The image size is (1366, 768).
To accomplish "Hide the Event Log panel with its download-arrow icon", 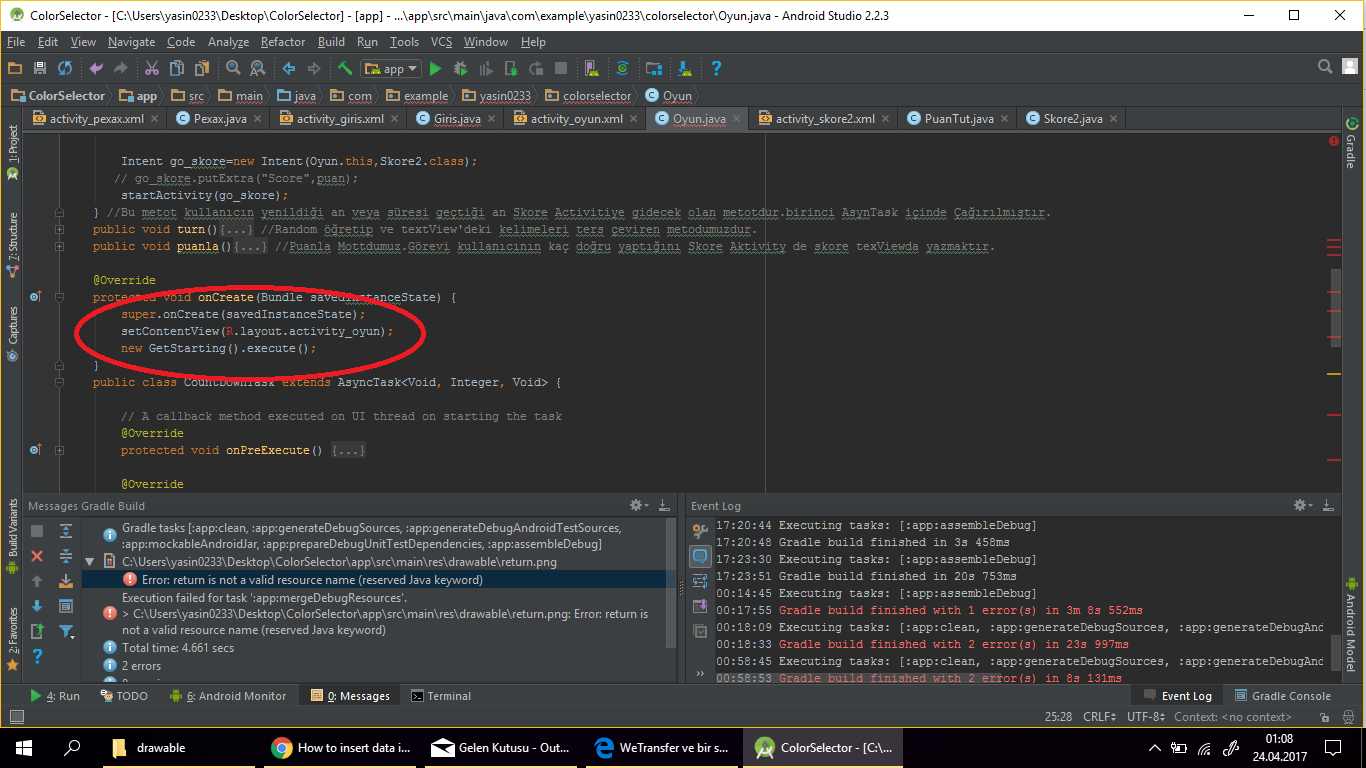I will point(1328,506).
